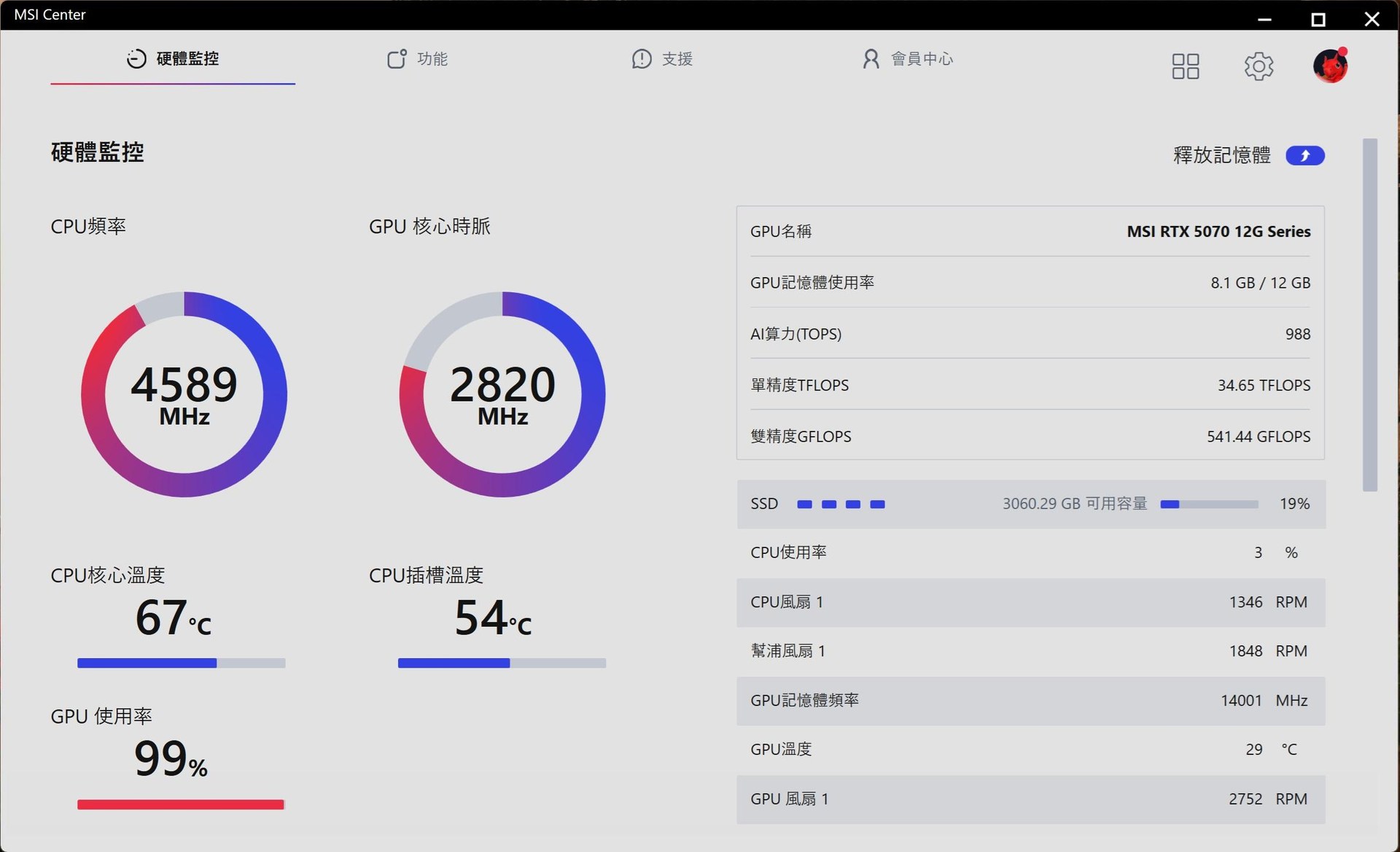Screen dimensions: 1400x852
Task: Click the 99% GPU usage reading
Action: click(x=171, y=759)
